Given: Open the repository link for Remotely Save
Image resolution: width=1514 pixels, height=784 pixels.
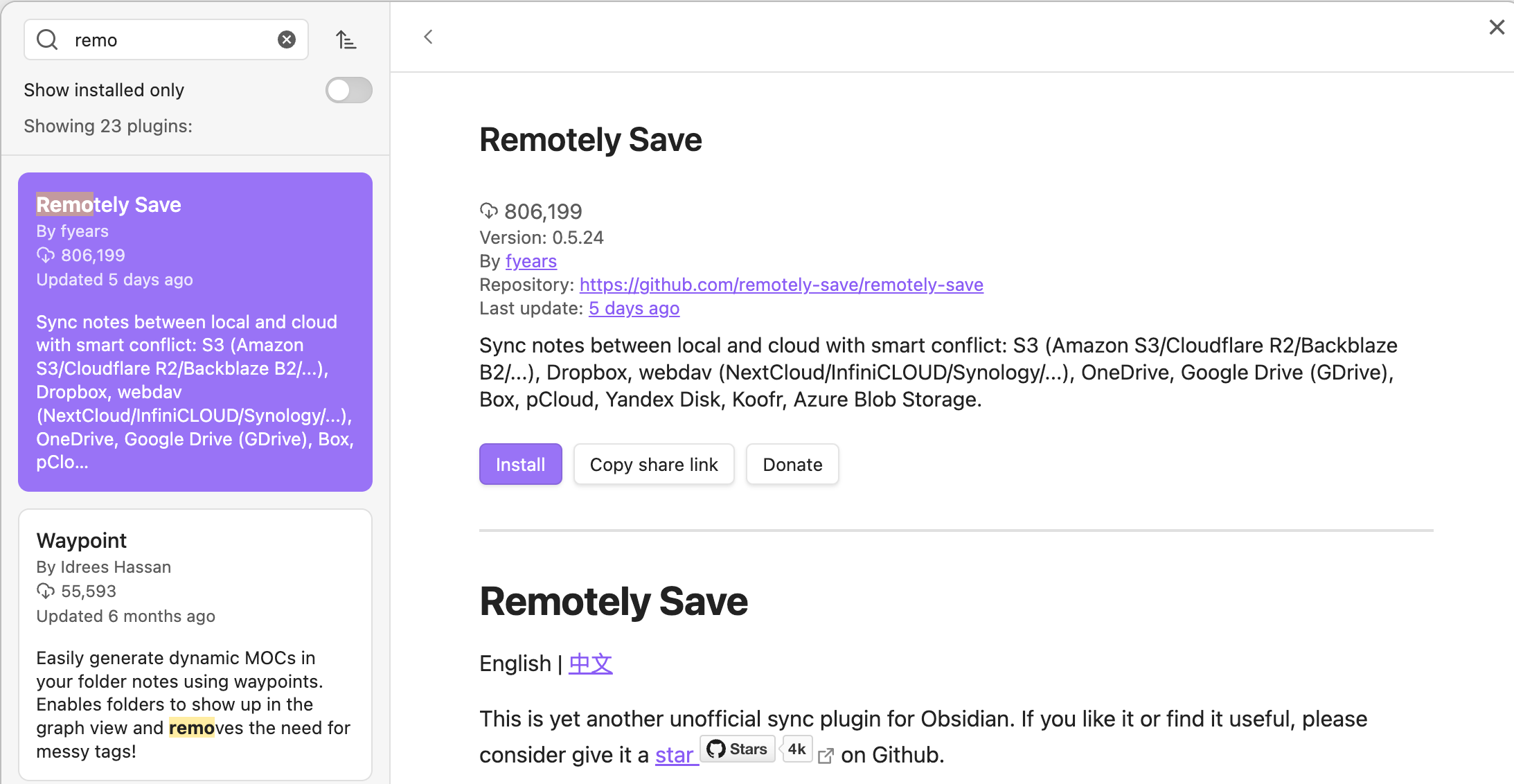Looking at the screenshot, I should click(781, 284).
